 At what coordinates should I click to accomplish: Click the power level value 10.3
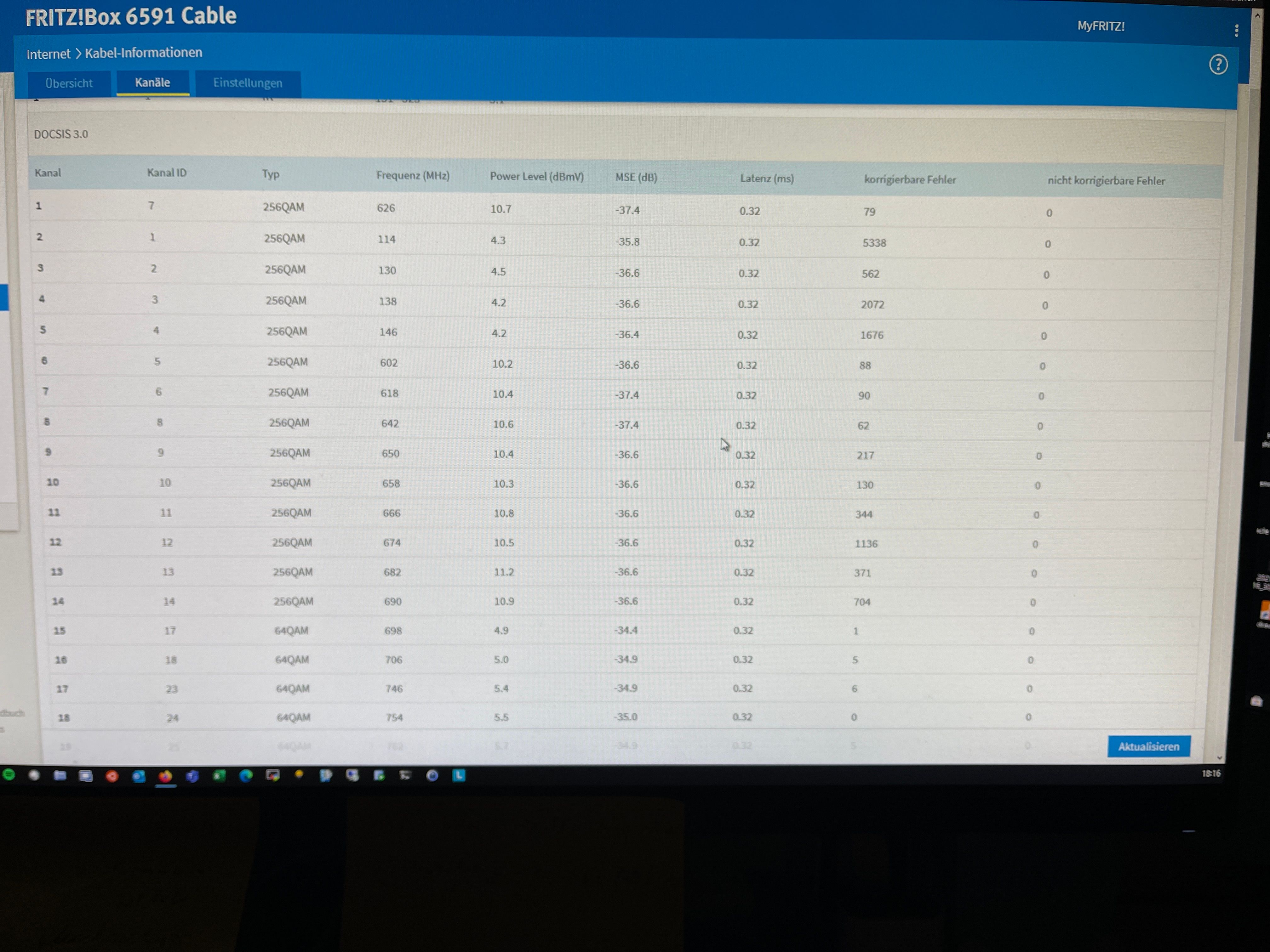504,484
